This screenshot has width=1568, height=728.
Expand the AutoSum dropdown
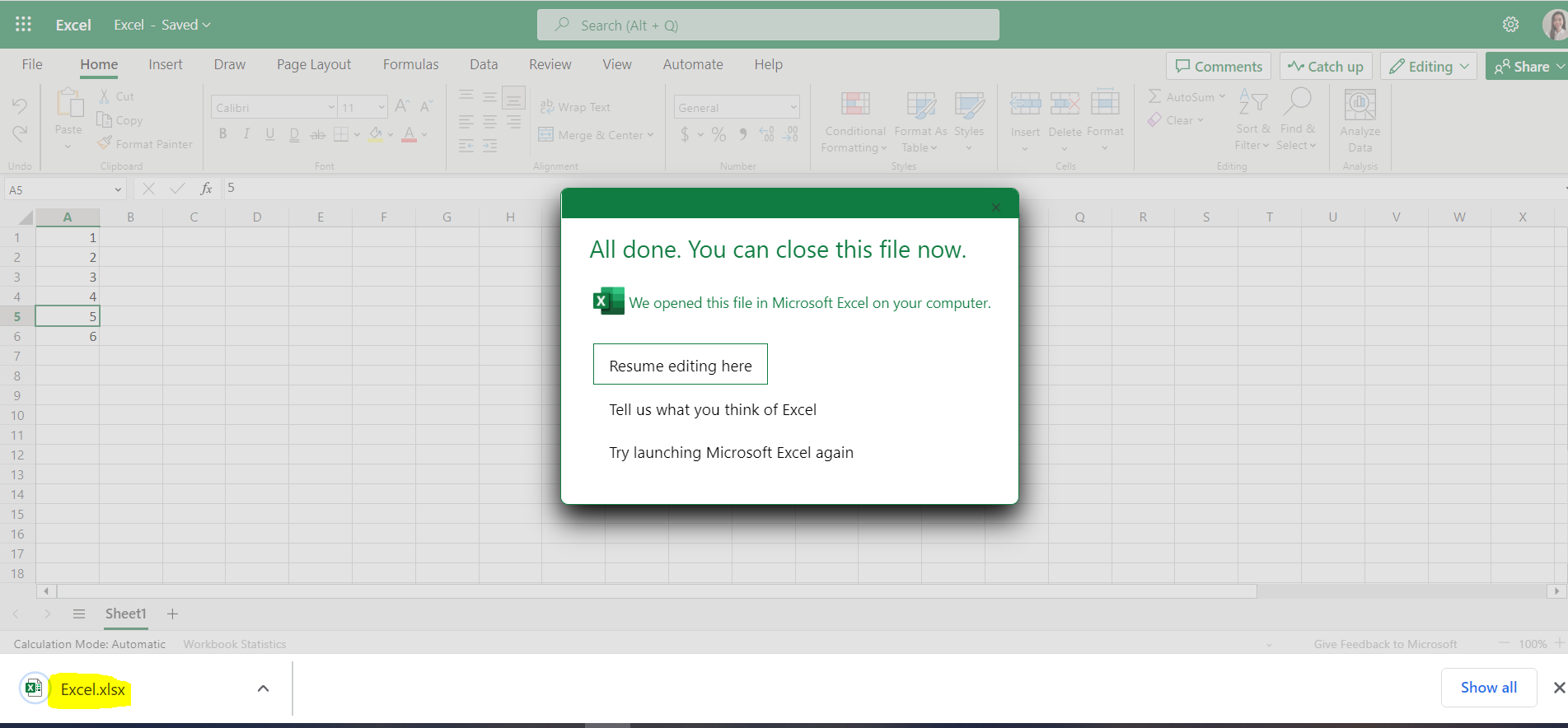(x=1222, y=96)
